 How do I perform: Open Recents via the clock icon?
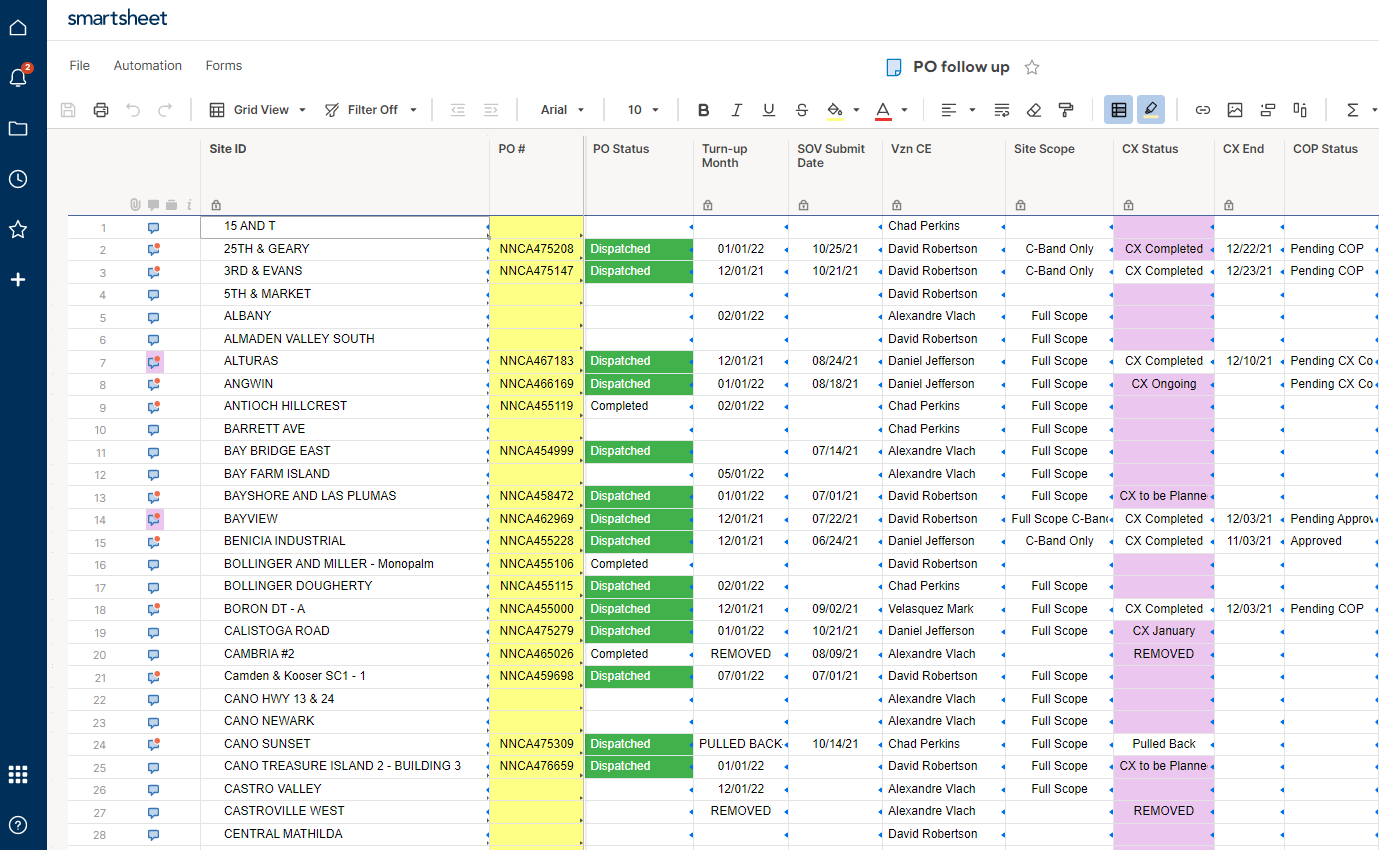point(18,179)
